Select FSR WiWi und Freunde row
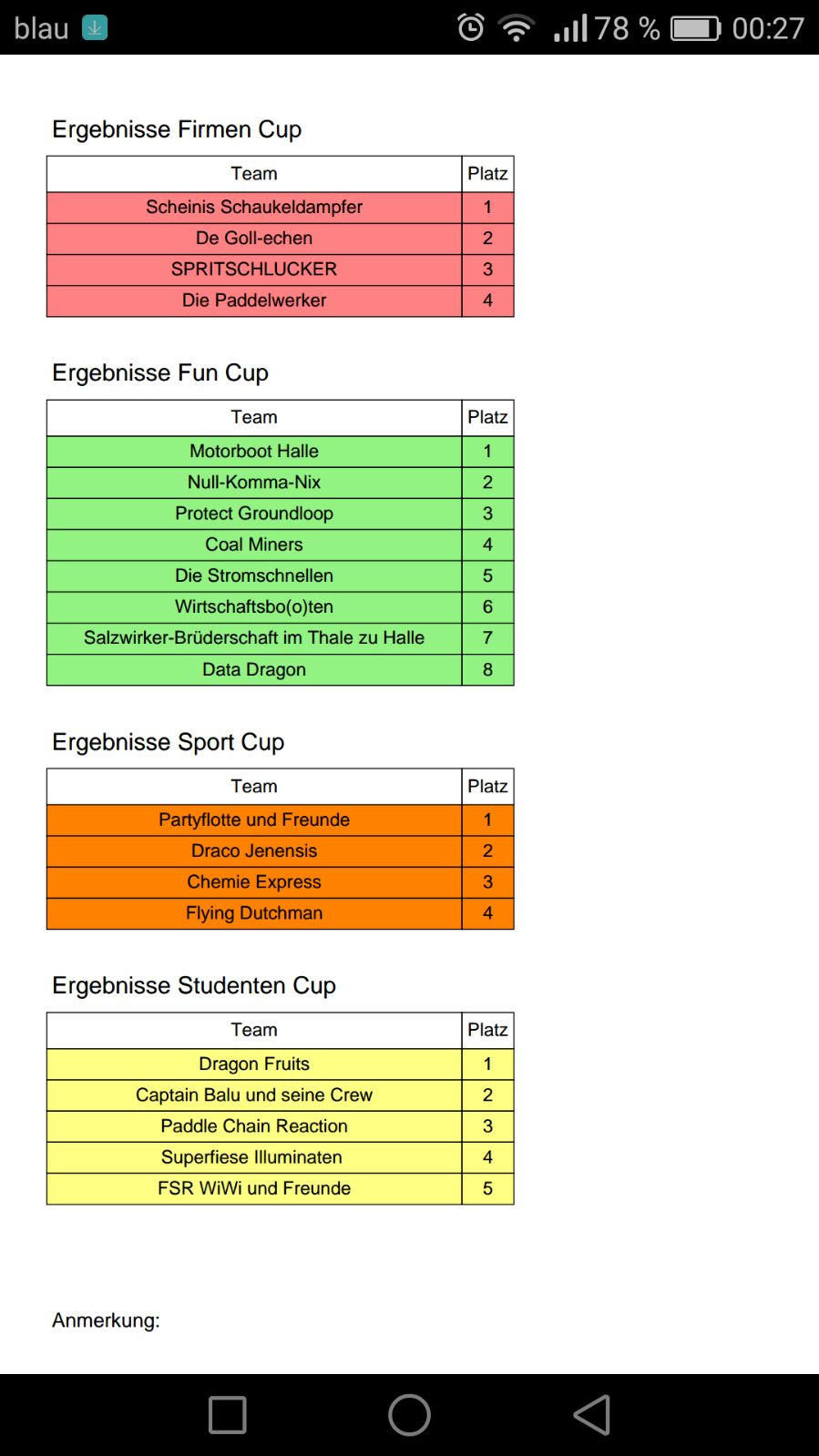The width and height of the screenshot is (819, 1456). coord(280,1189)
